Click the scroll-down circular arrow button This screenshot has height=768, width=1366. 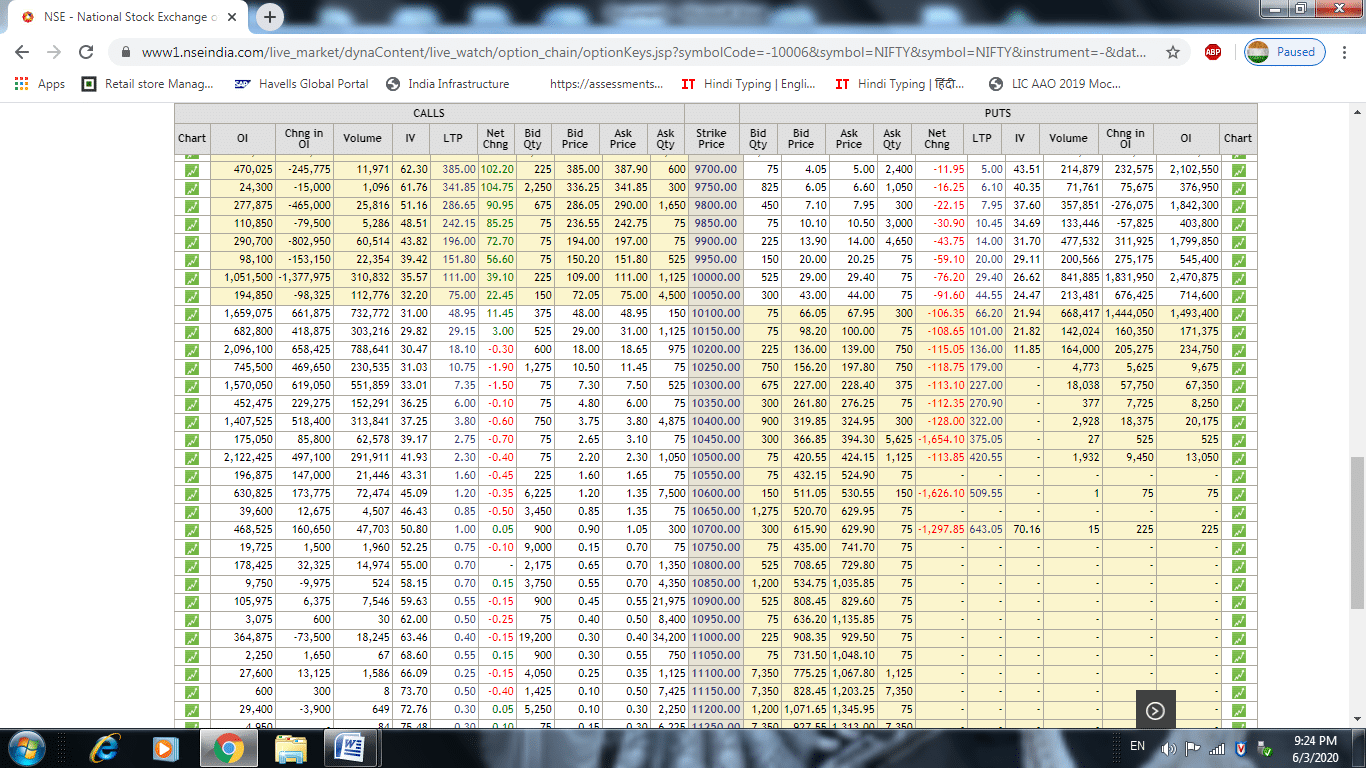point(1155,711)
